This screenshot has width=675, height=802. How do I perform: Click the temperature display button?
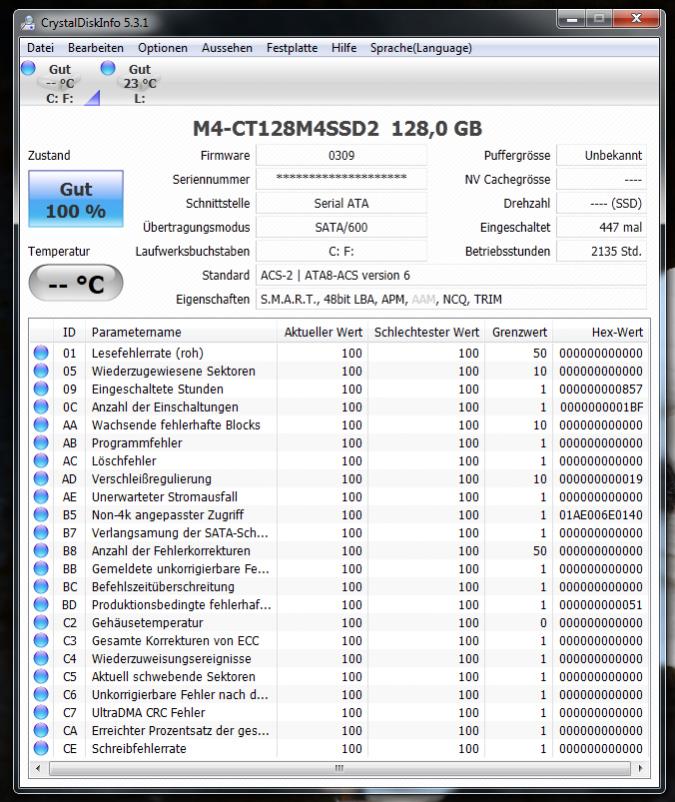click(76, 283)
